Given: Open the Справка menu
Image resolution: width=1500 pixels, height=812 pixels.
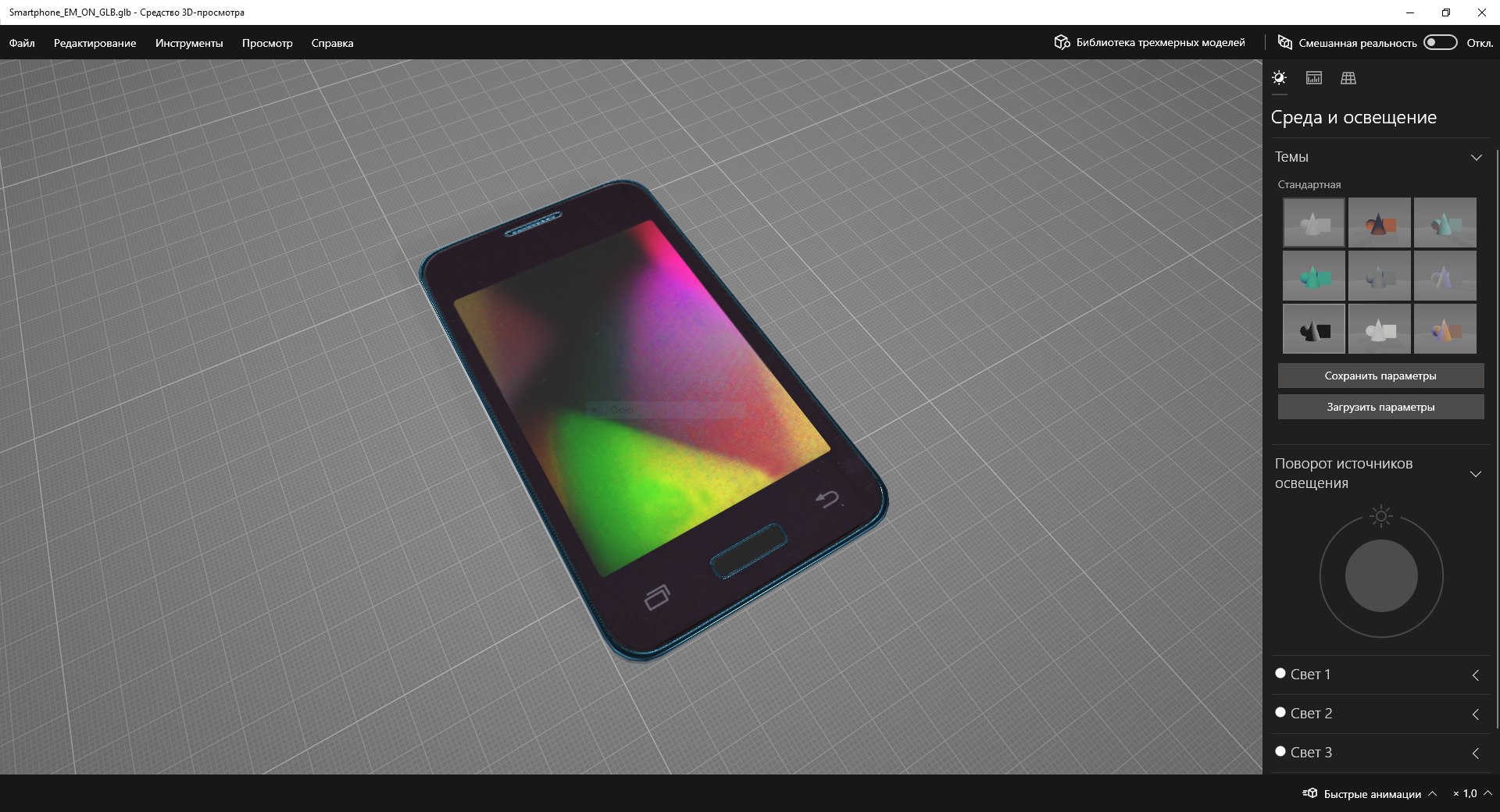Looking at the screenshot, I should (332, 43).
